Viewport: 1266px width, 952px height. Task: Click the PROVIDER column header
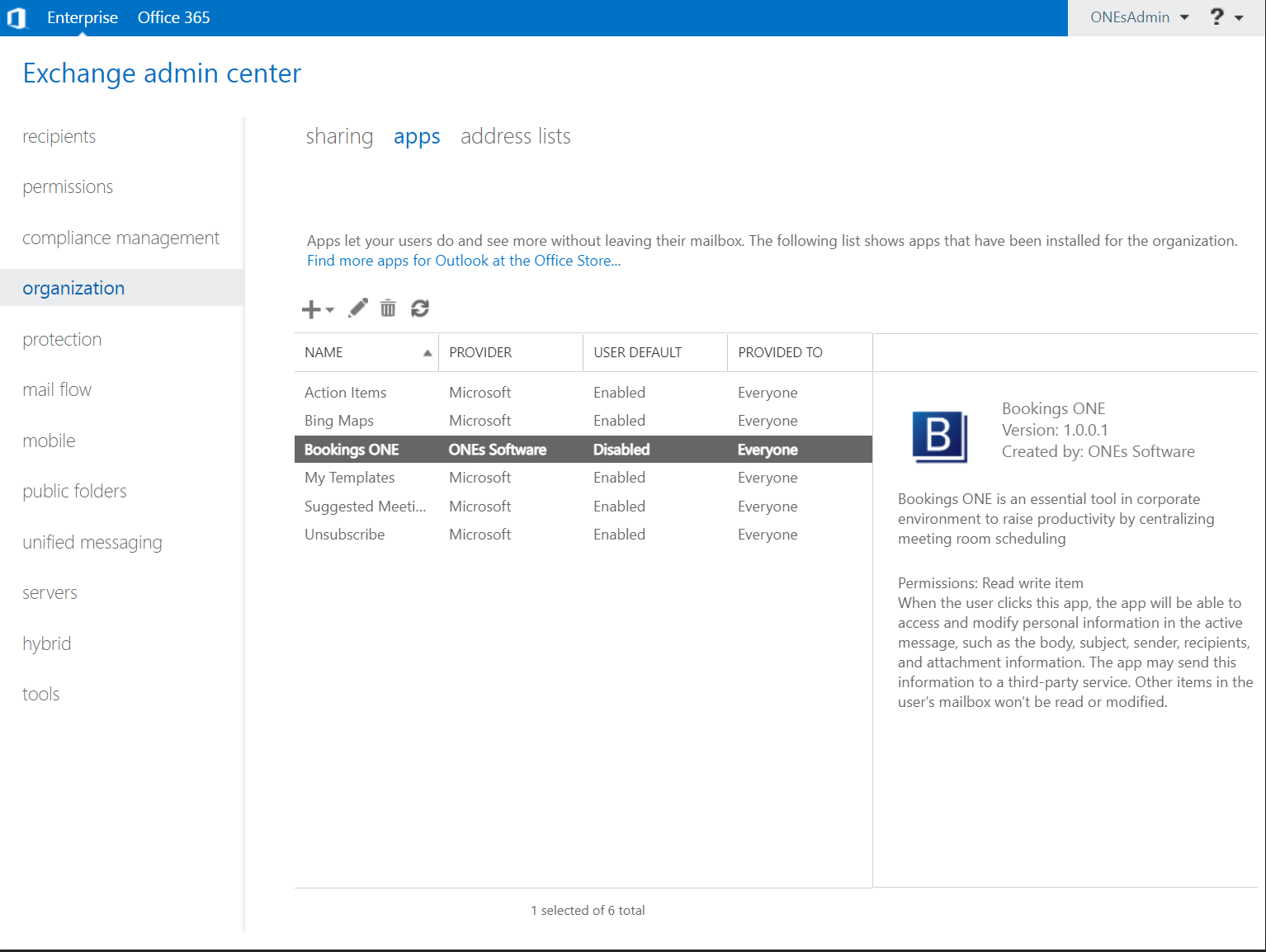pos(480,352)
